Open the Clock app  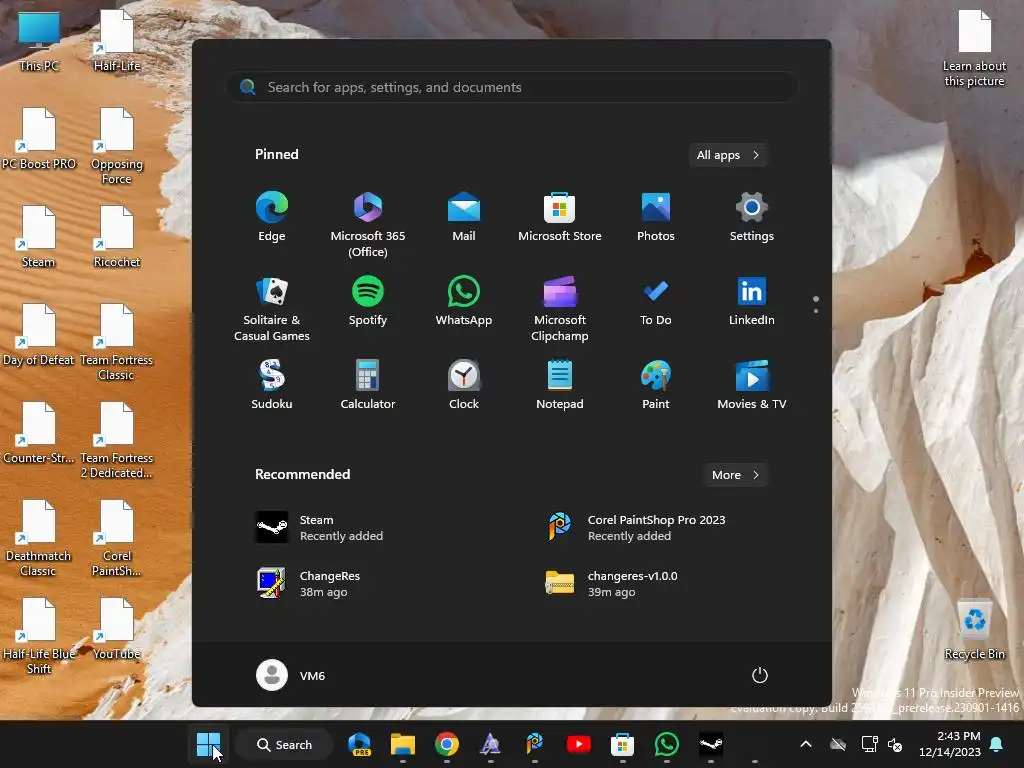coord(464,385)
